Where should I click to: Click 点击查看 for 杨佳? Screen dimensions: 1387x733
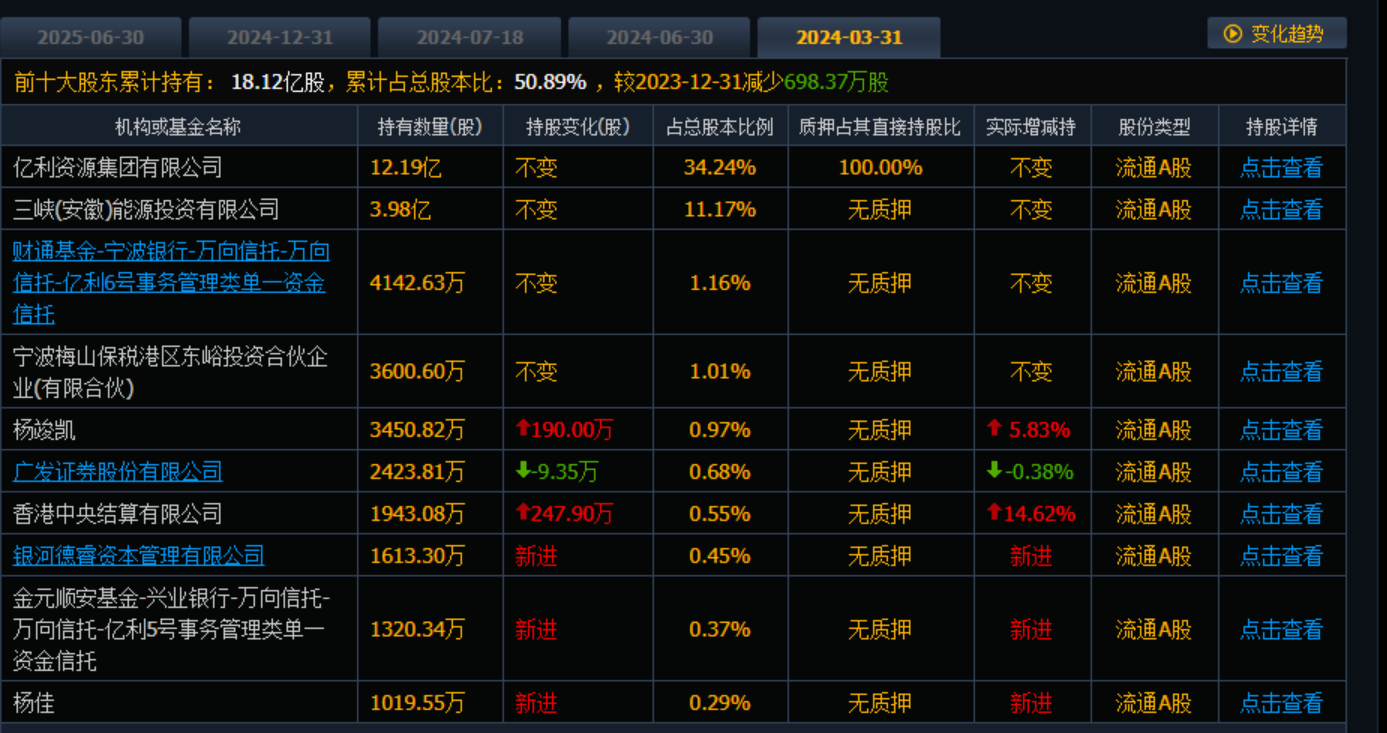pyautogui.click(x=1281, y=703)
